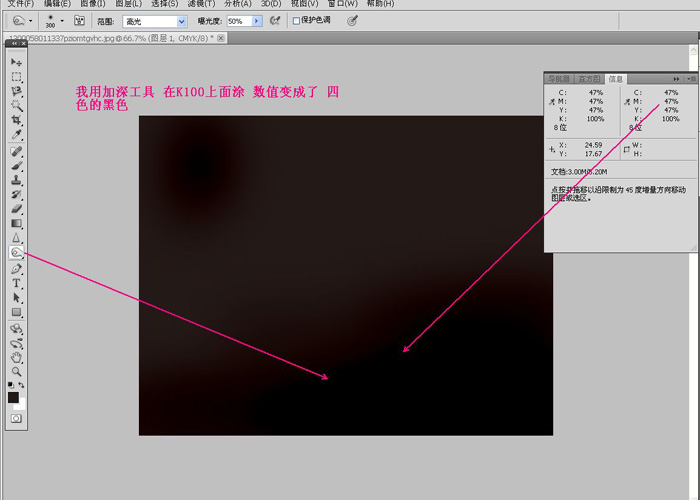
Task: Toggle the 保护色调 checkbox
Action: [296, 20]
